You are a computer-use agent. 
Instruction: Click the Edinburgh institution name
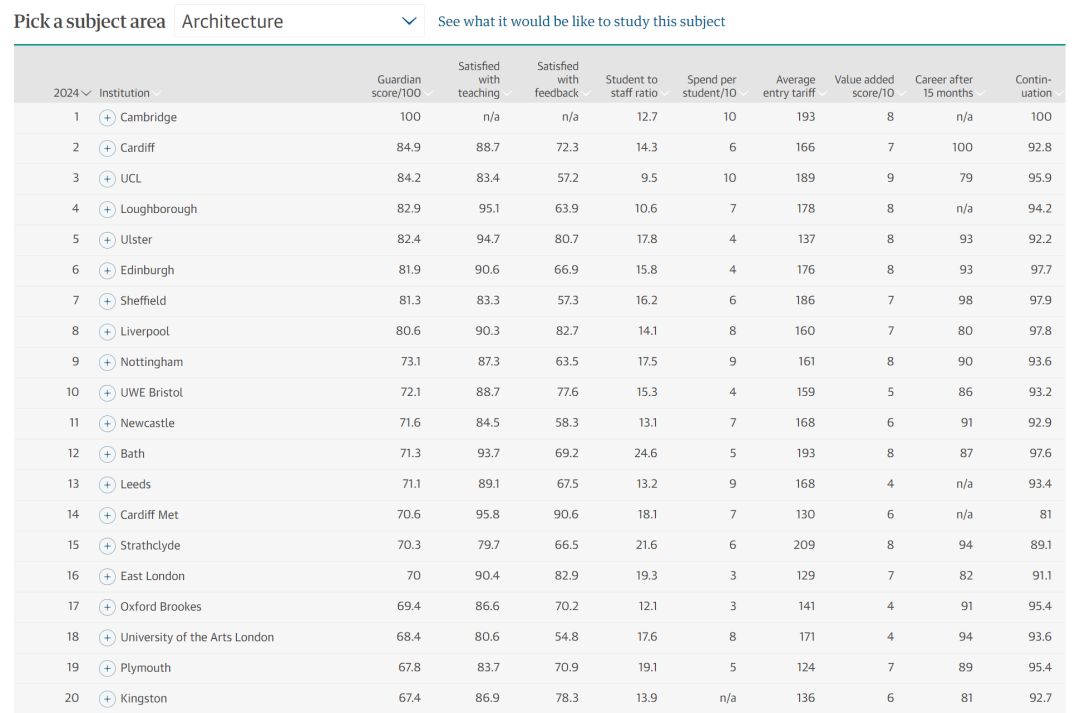coord(147,270)
